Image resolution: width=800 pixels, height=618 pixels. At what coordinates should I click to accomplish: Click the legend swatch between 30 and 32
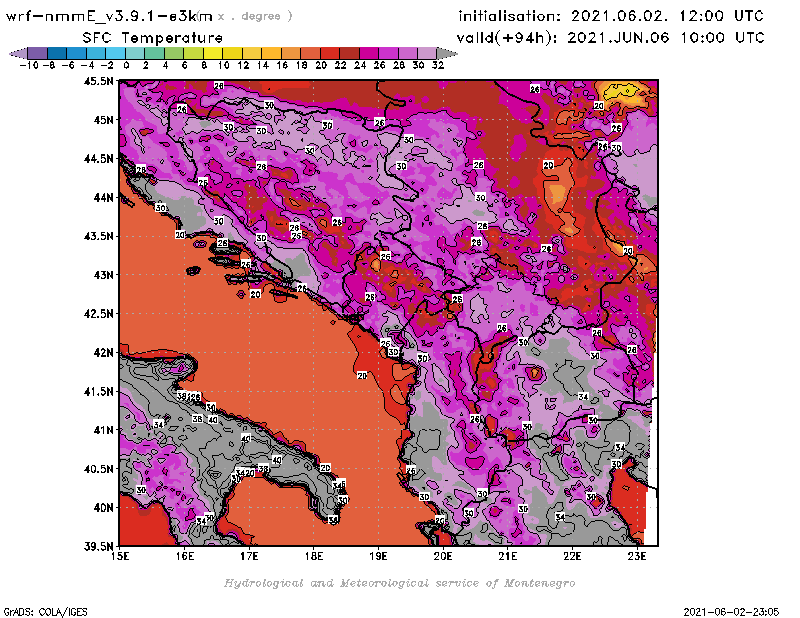tap(427, 53)
